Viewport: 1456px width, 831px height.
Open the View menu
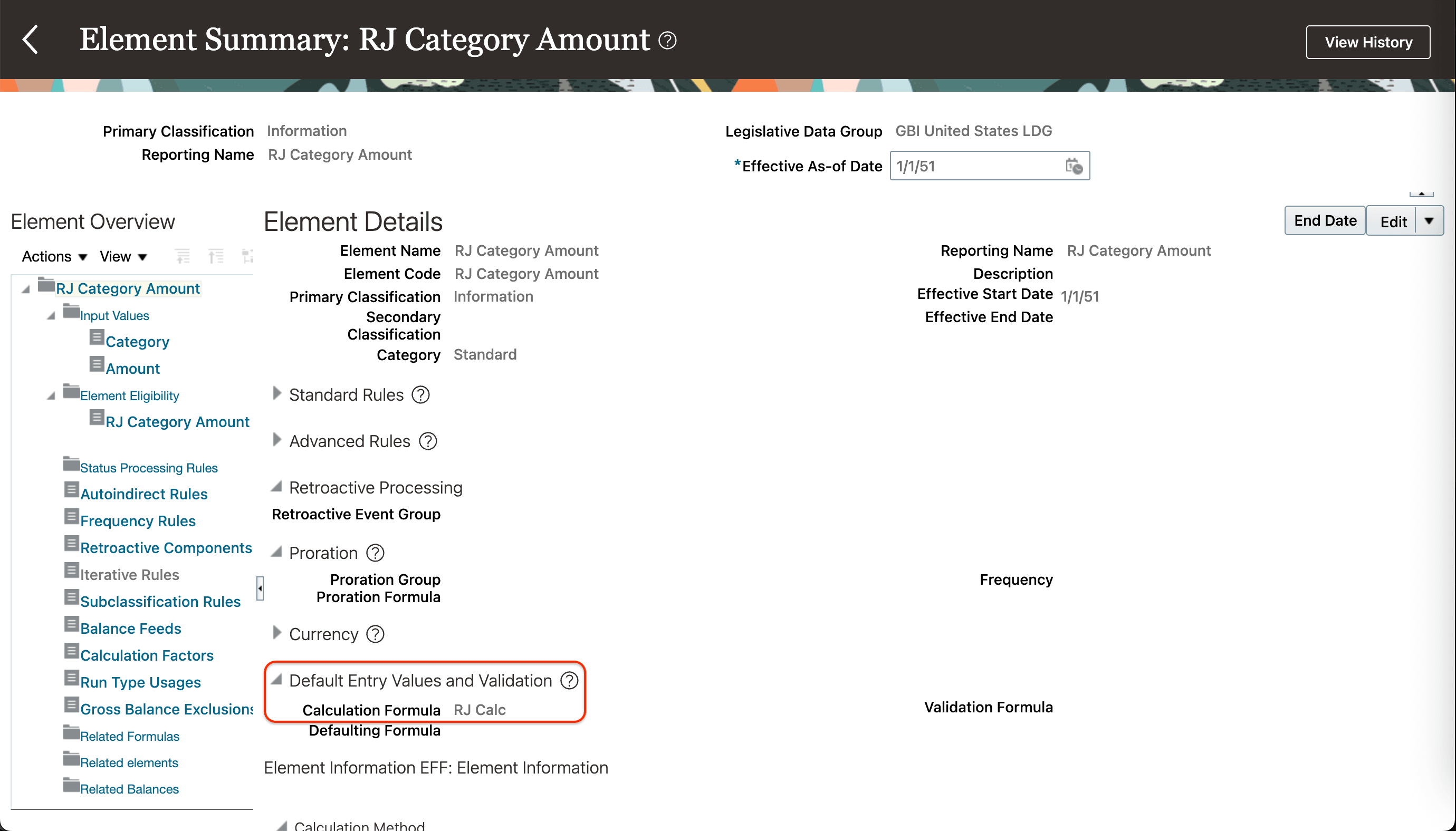[x=122, y=256]
